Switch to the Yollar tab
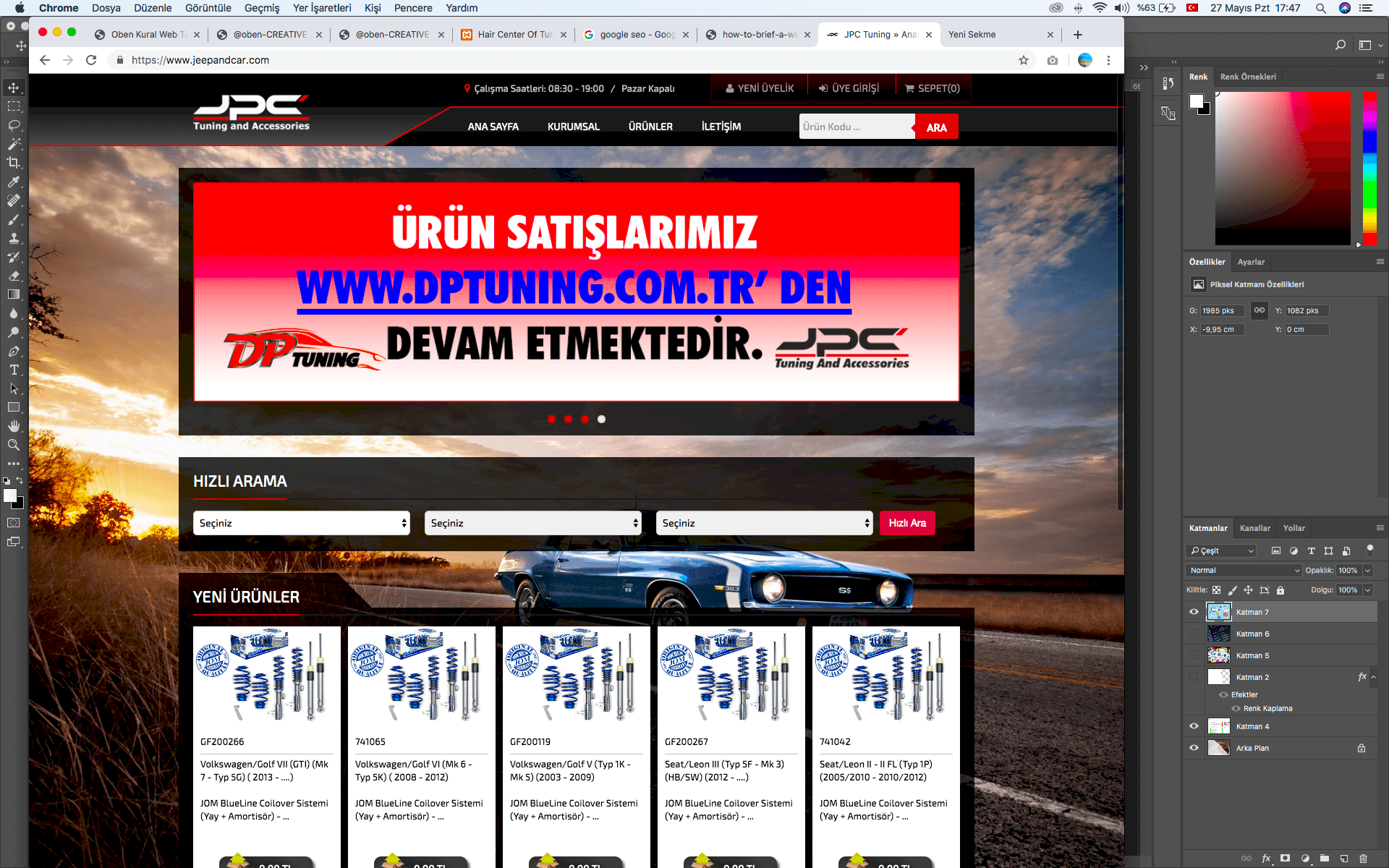Image resolution: width=1389 pixels, height=868 pixels. (x=1294, y=528)
